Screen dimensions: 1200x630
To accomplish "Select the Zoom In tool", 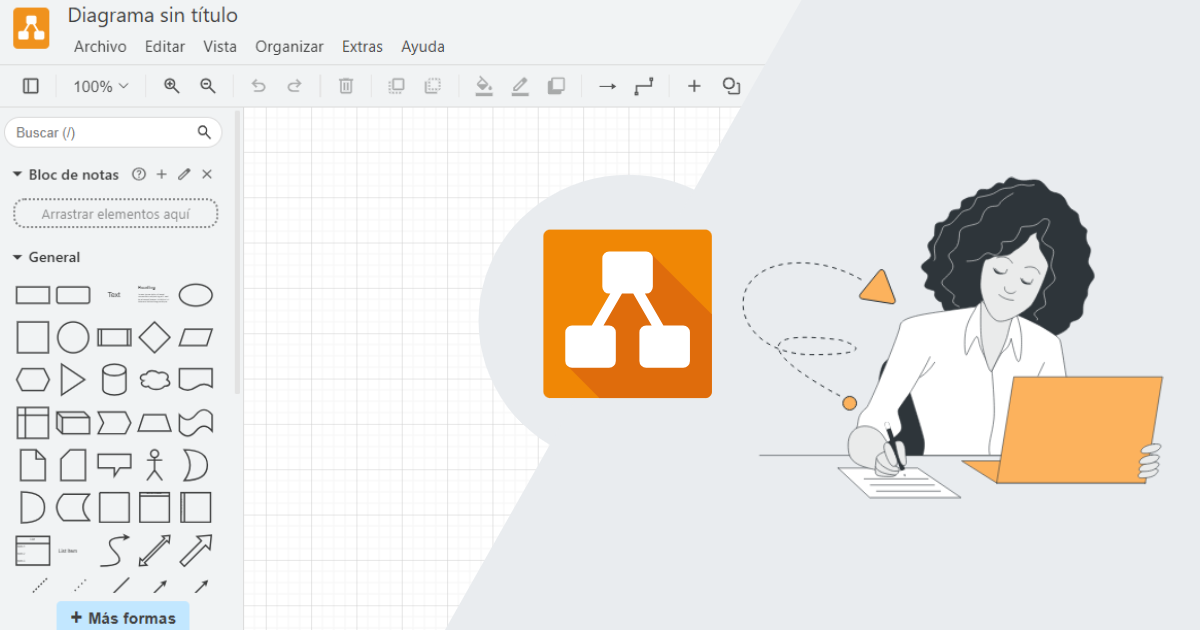I will pyautogui.click(x=171, y=86).
